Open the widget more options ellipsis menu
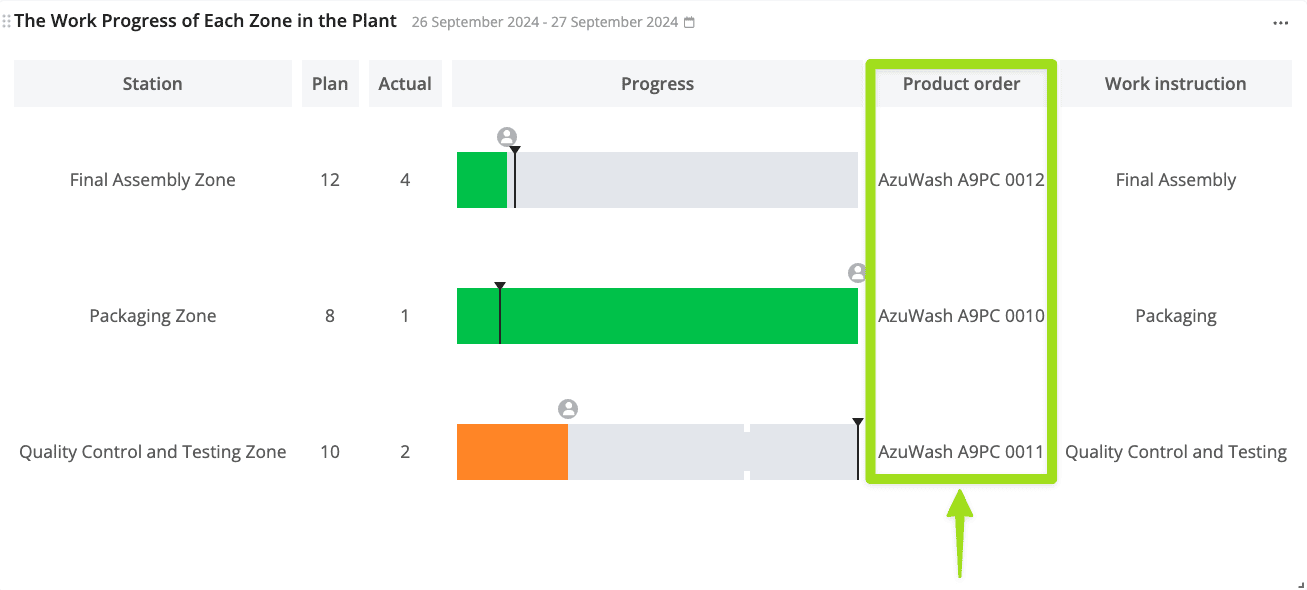1307x590 pixels. click(x=1280, y=23)
